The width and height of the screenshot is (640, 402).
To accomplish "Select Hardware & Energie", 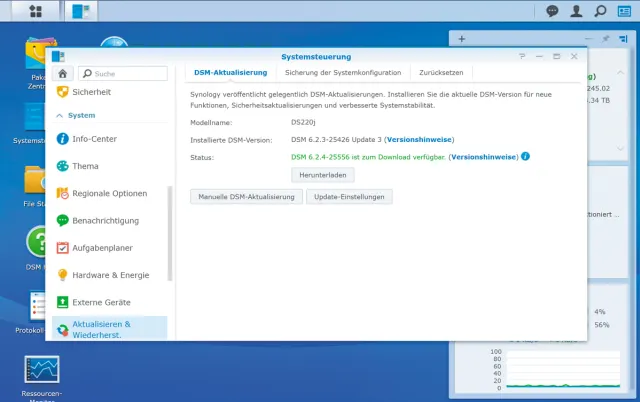I will tap(110, 274).
